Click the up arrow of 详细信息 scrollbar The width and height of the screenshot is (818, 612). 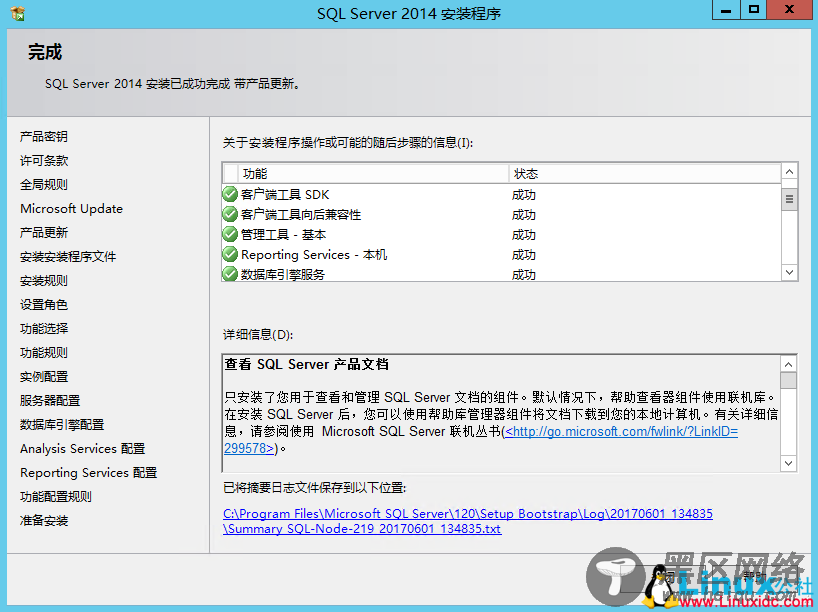click(x=788, y=364)
